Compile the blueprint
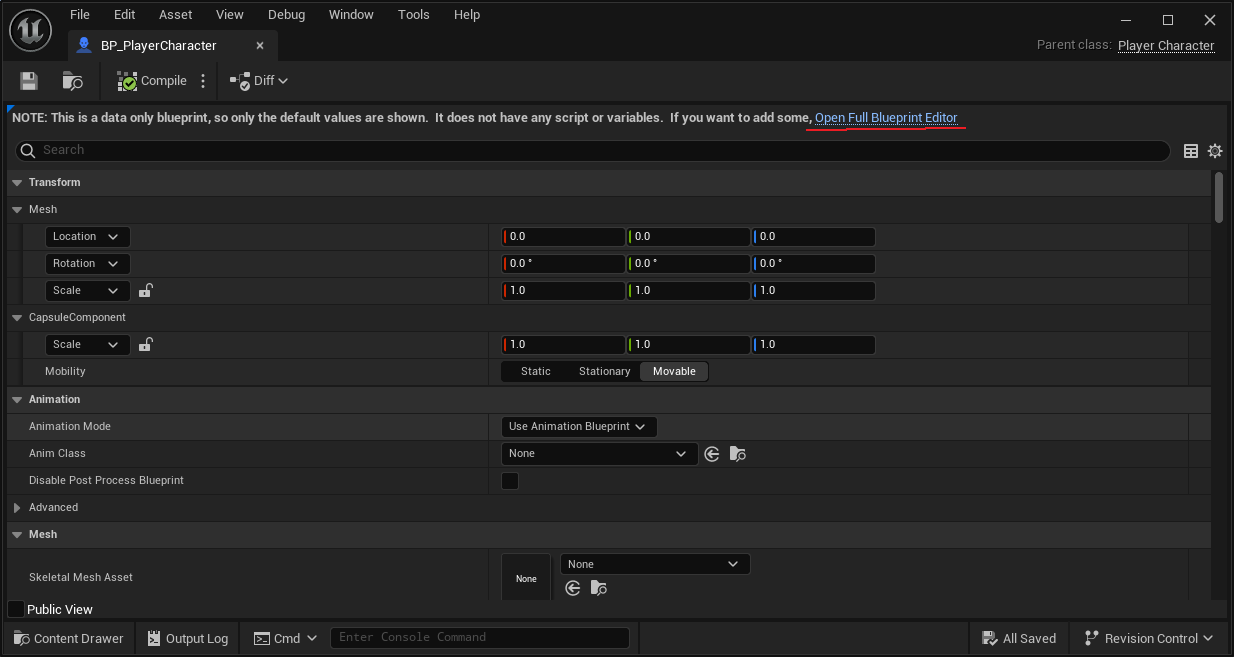 pyautogui.click(x=151, y=81)
